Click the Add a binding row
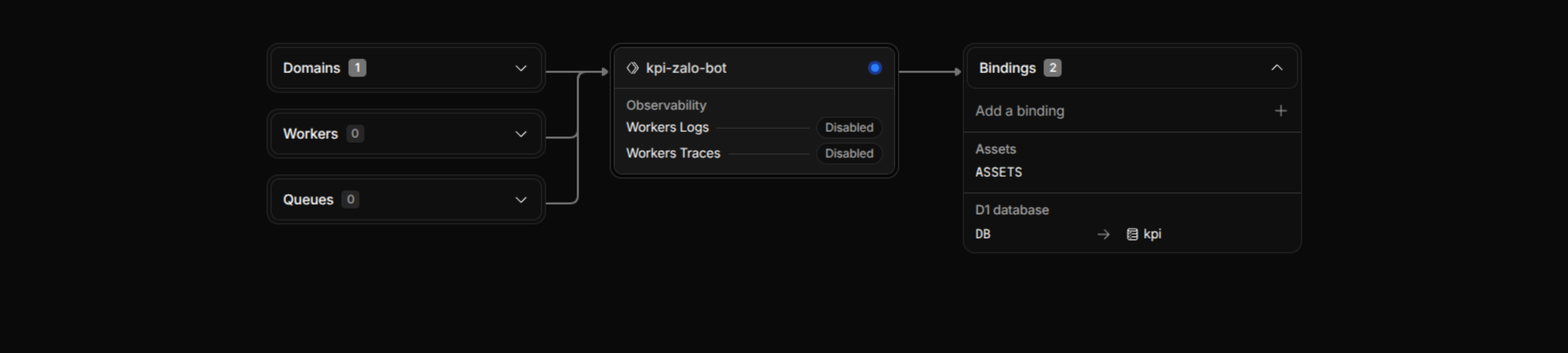1568x353 pixels. click(x=1132, y=111)
